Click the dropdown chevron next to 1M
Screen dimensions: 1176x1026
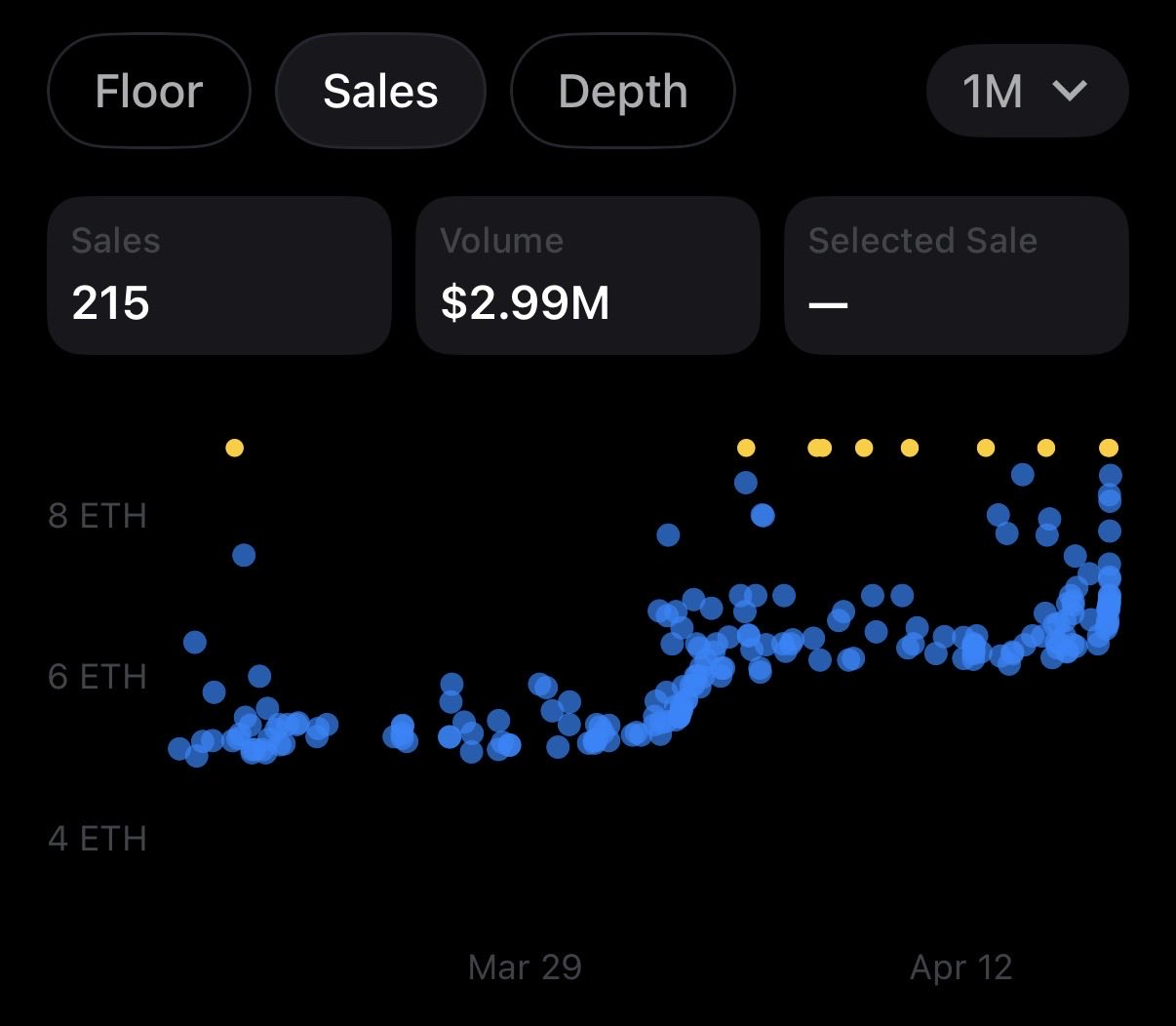point(1070,92)
